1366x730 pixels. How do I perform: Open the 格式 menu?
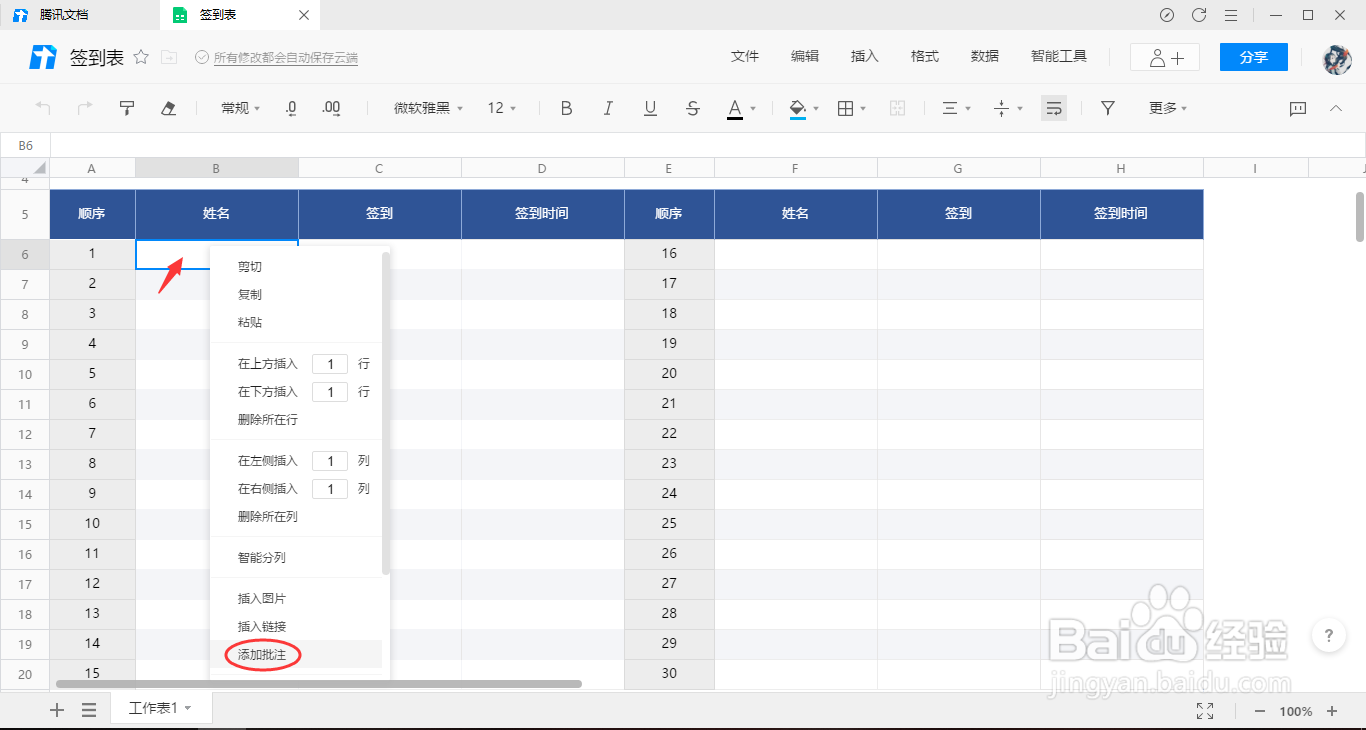click(925, 57)
